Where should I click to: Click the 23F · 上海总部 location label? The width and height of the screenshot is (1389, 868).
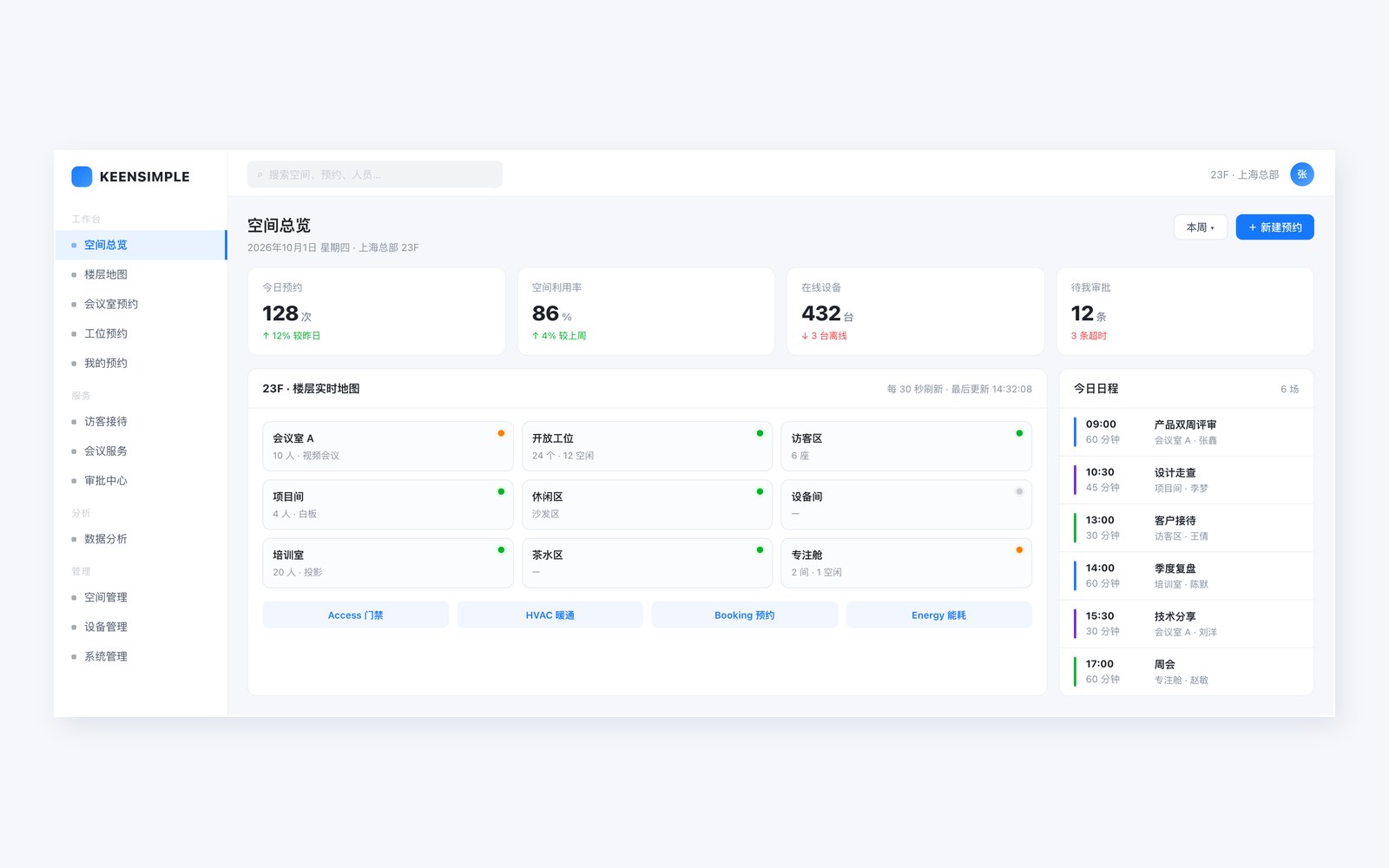(1244, 174)
